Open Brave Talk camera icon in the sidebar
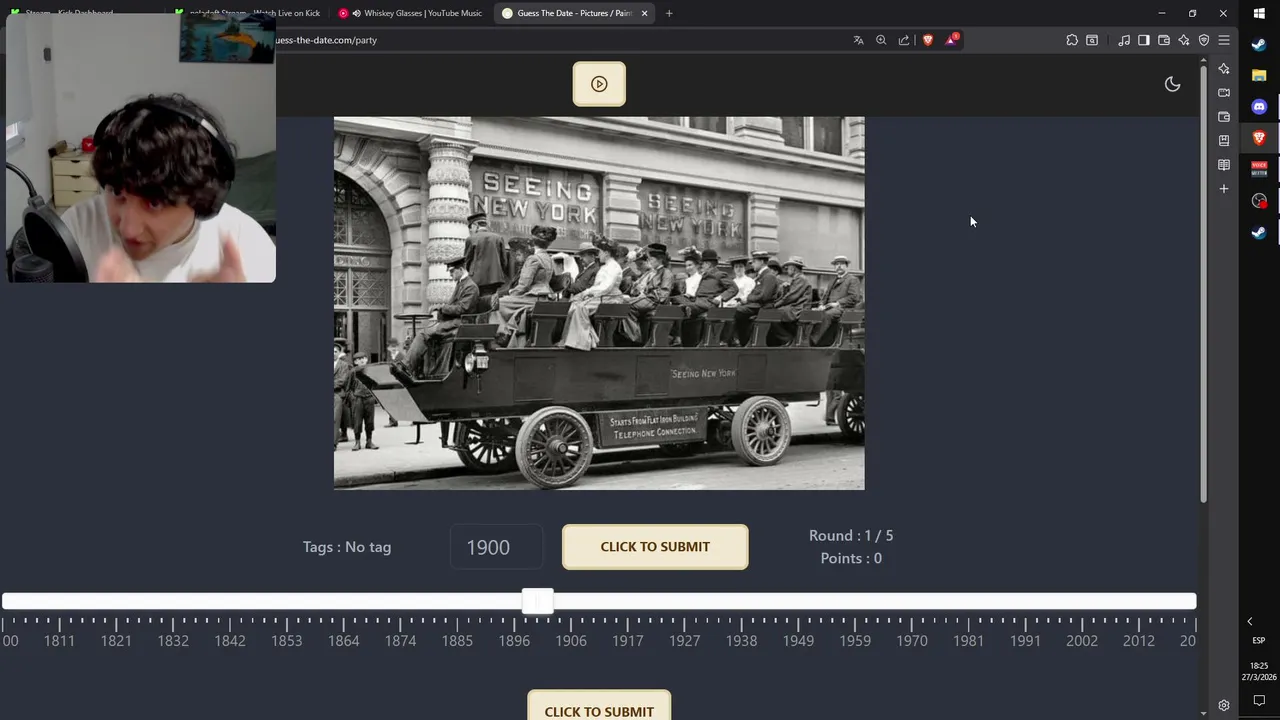 1224,93
